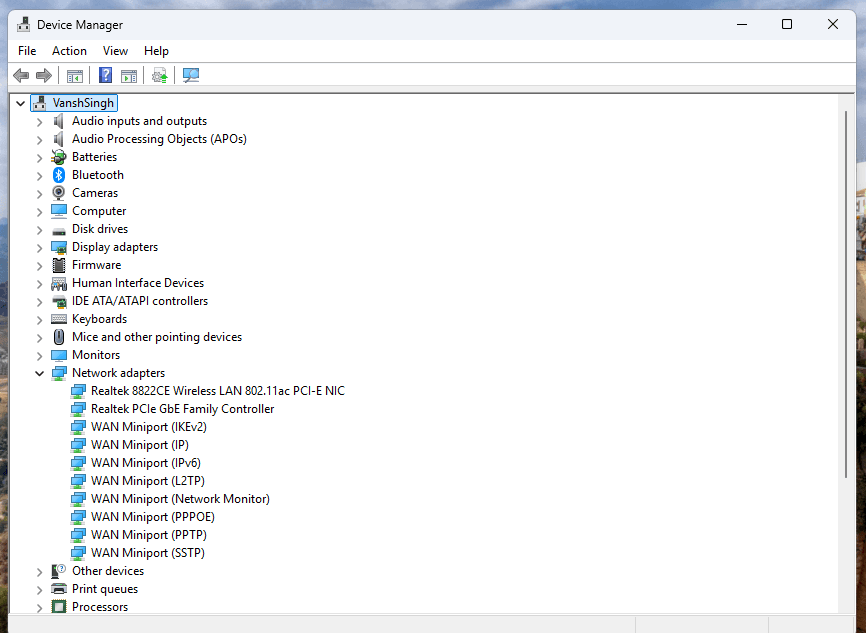Screen dimensions: 866x633
Task: Click Scan for hardware changes toolbar icon
Action: point(191,75)
